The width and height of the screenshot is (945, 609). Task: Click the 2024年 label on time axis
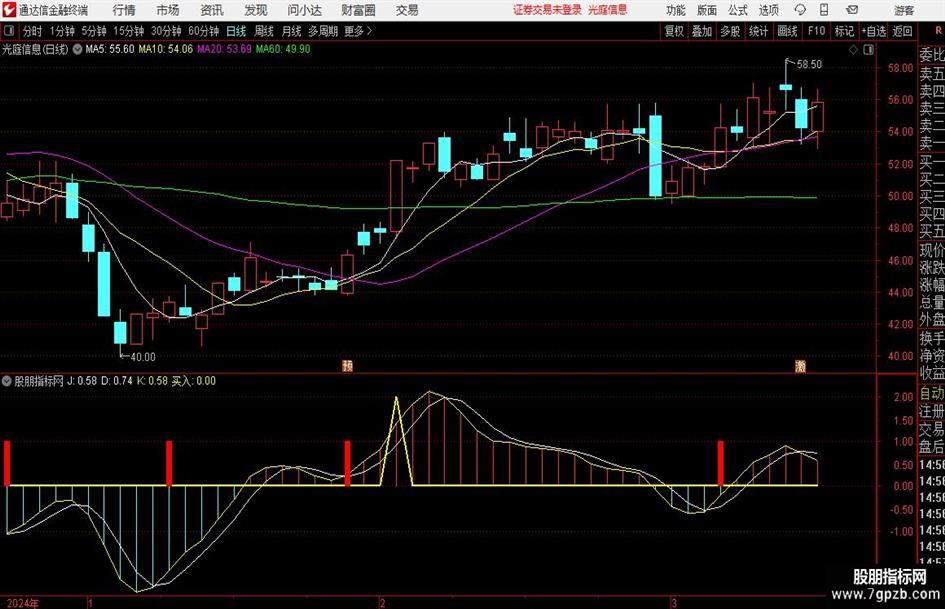pos(23,603)
